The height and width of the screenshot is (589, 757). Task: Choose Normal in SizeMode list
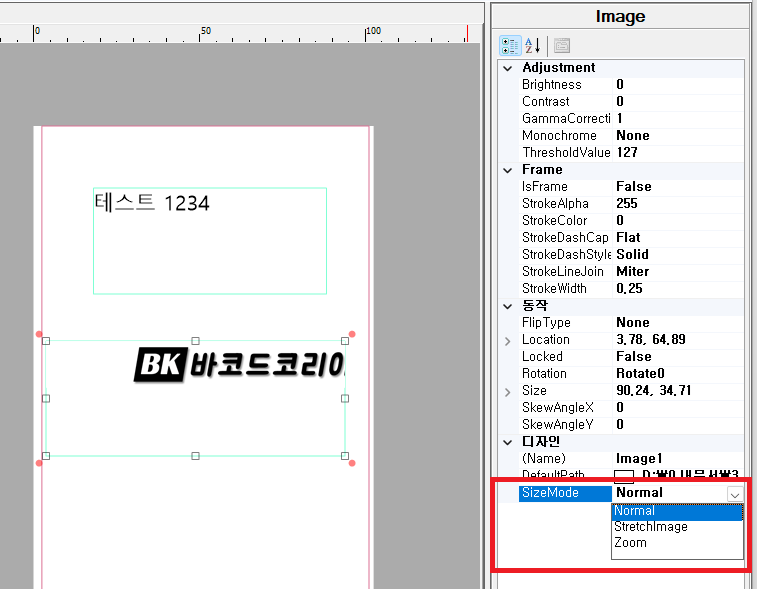(x=677, y=511)
